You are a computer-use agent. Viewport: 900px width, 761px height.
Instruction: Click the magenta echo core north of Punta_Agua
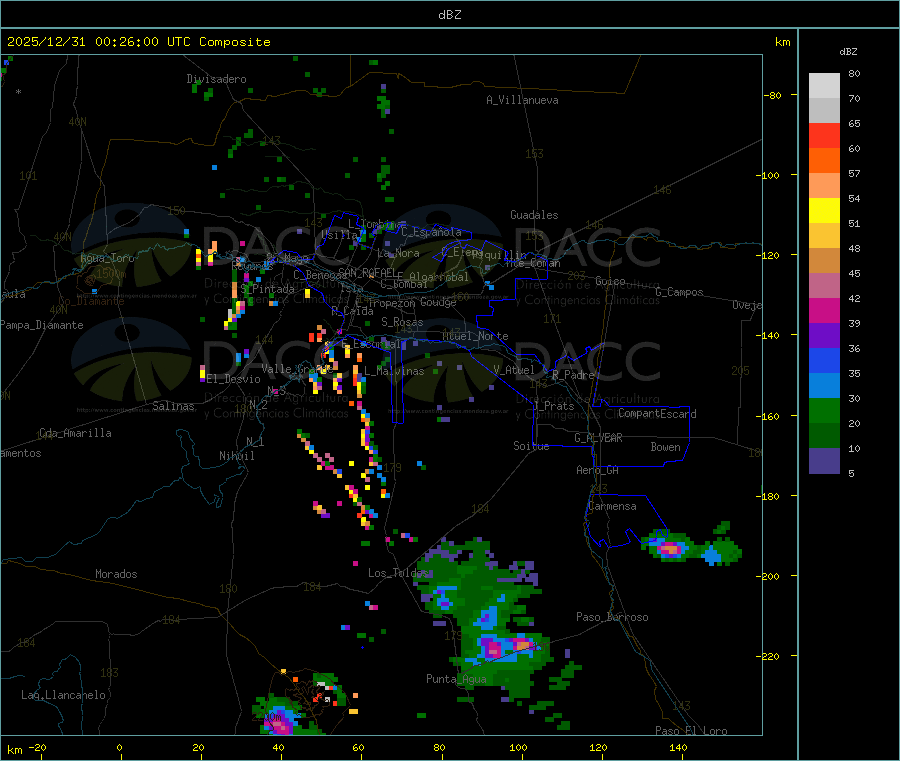(x=492, y=648)
